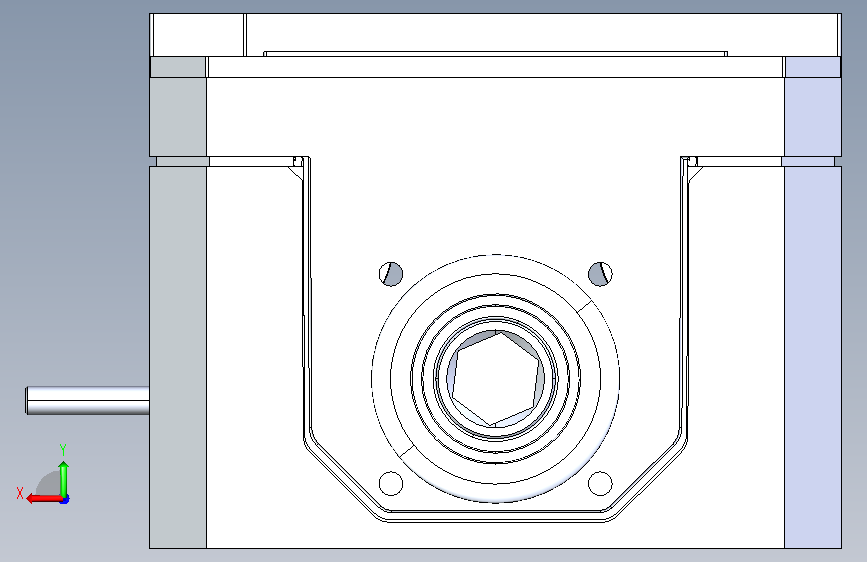867x562 pixels.
Task: Click the green Y axis arrow of the triad
Action: (x=64, y=479)
